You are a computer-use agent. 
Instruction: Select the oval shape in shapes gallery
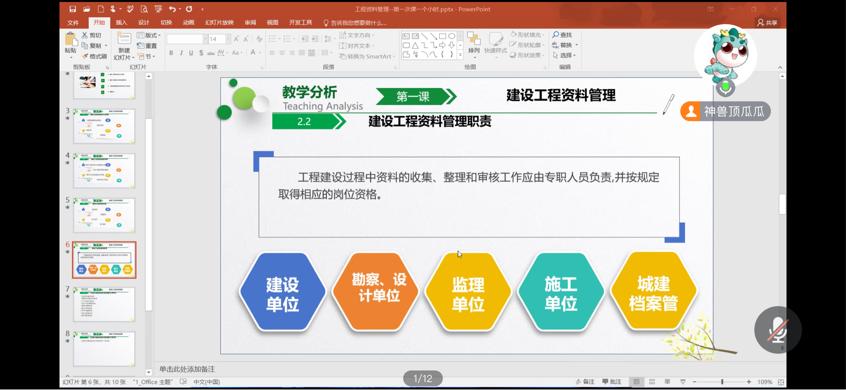[452, 36]
